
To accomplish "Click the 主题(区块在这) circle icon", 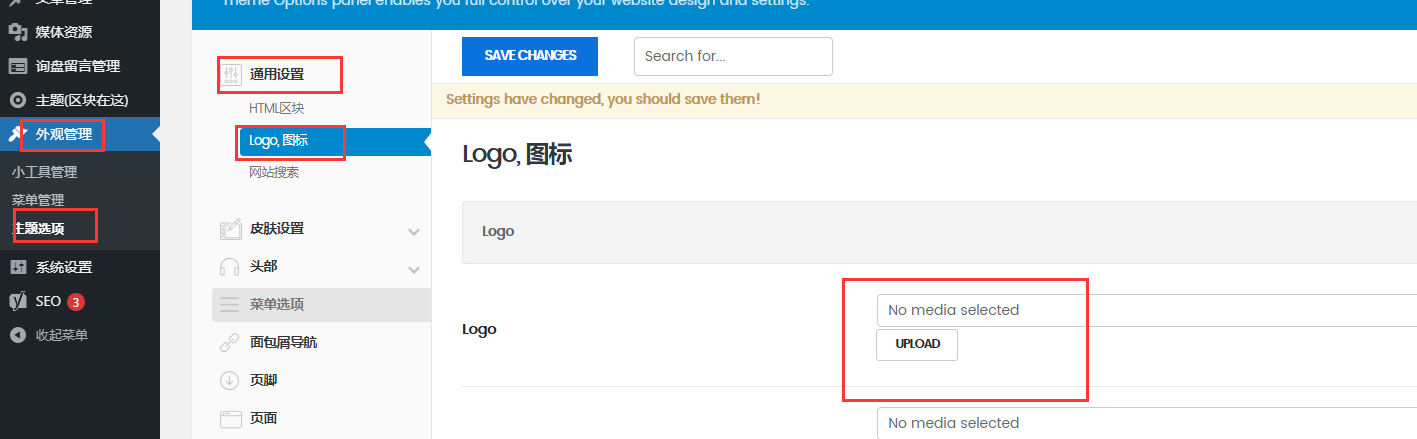I will pyautogui.click(x=17, y=100).
